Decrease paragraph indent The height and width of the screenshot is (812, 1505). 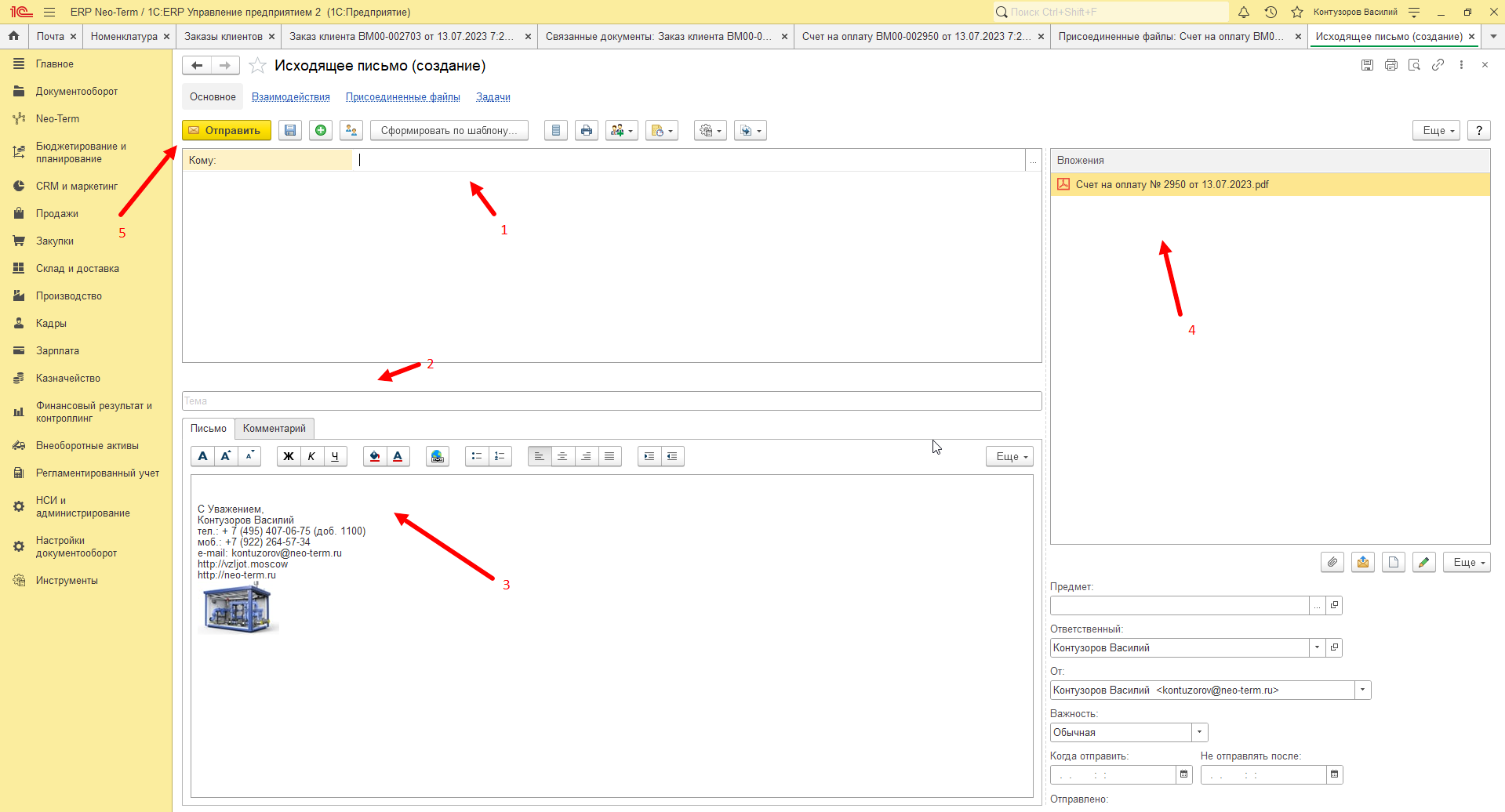(672, 456)
